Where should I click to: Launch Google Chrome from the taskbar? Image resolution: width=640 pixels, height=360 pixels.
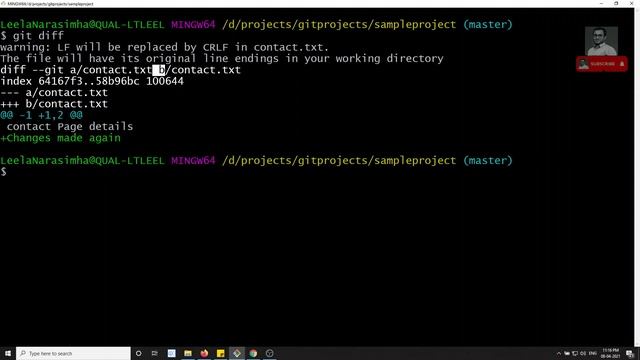(x=253, y=353)
